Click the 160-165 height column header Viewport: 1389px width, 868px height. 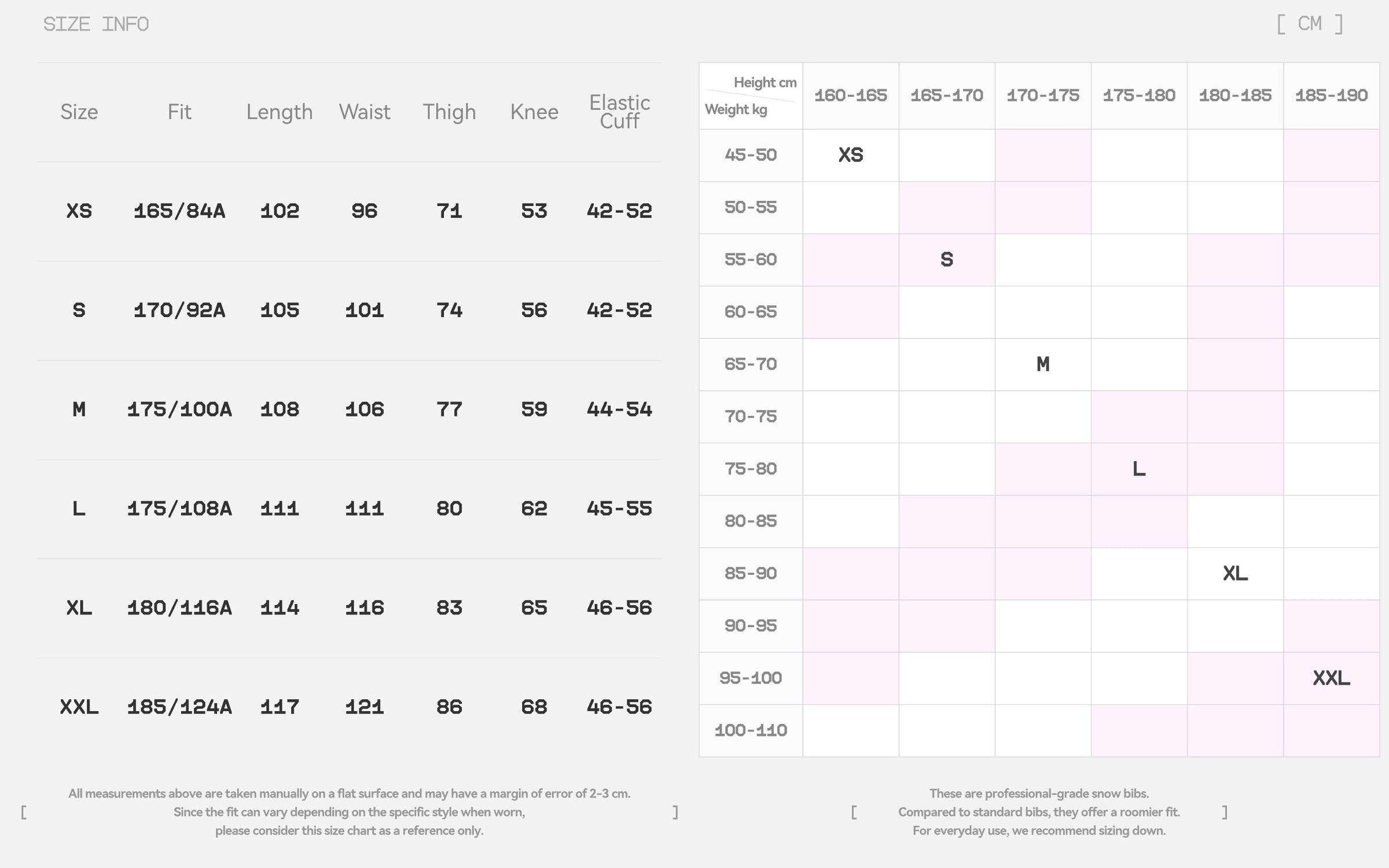[x=850, y=95]
